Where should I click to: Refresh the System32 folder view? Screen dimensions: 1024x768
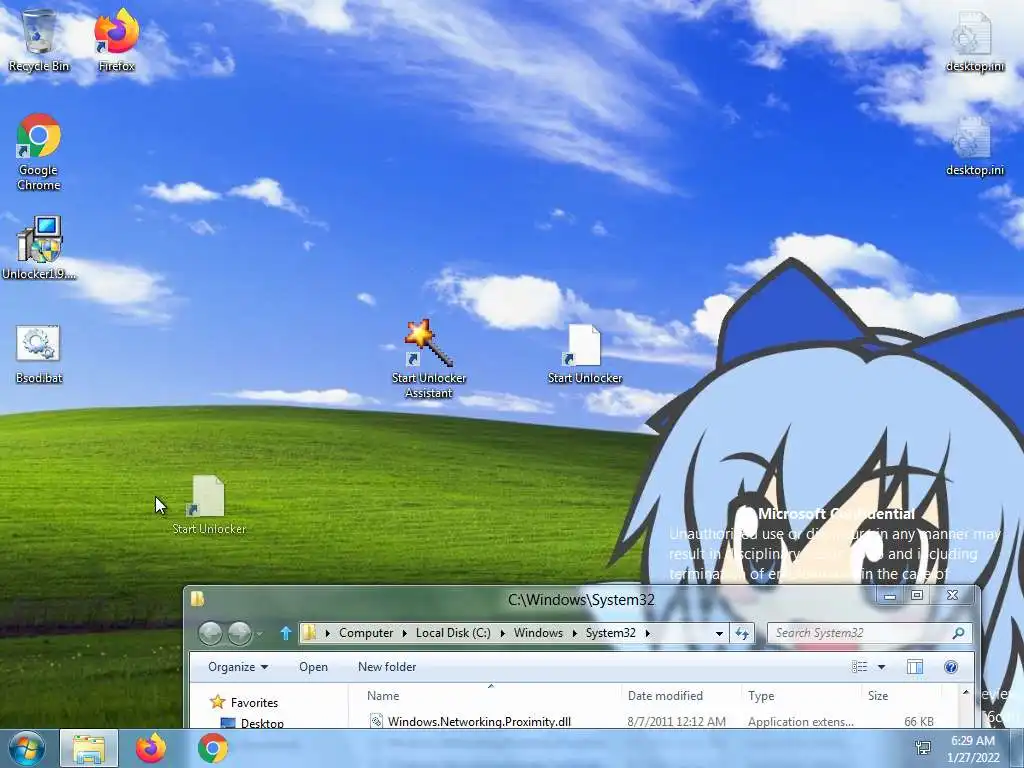(742, 633)
